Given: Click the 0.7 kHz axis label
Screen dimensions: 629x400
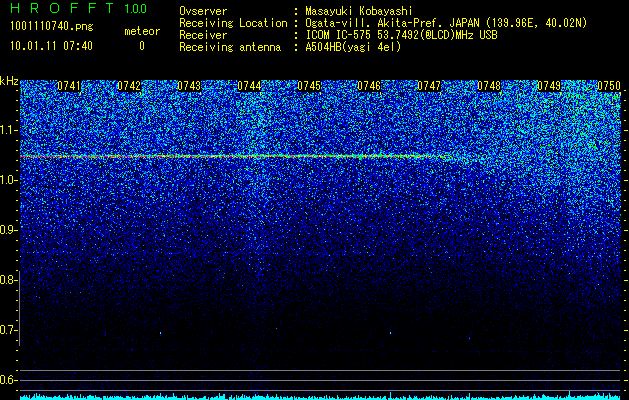Looking at the screenshot, I should [x=8, y=330].
